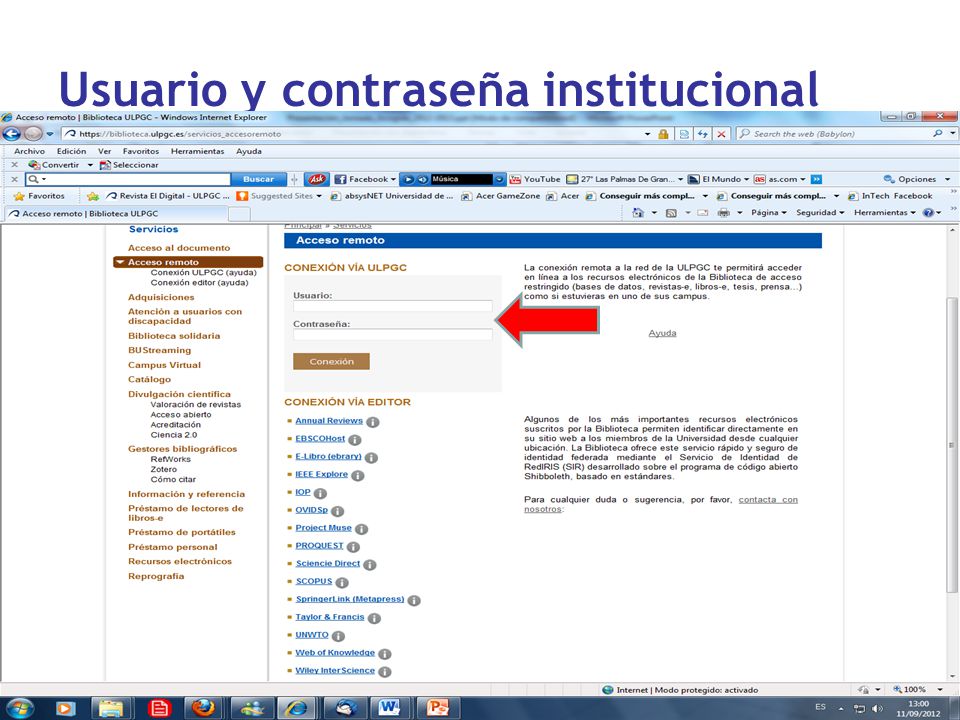Click the Home page icon in command bar
Screen dimensions: 960x720
click(x=638, y=212)
